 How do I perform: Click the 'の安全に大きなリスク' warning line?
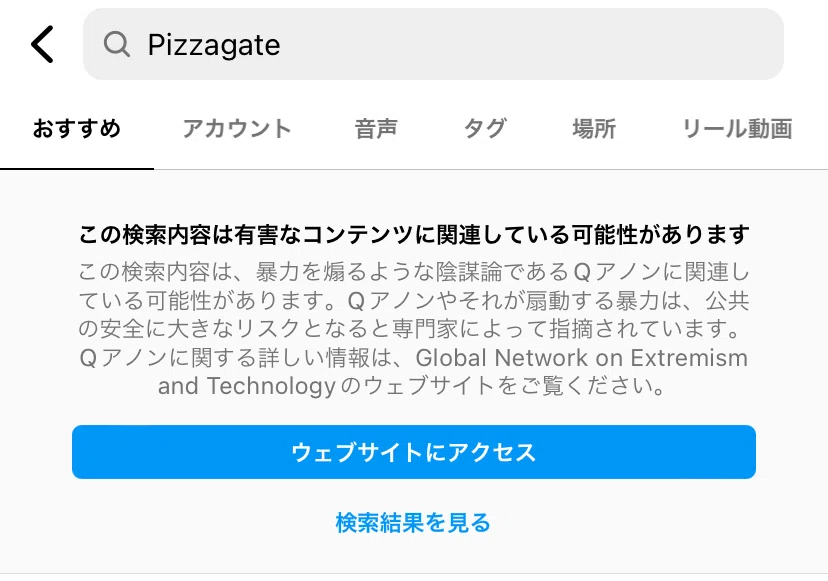point(410,329)
